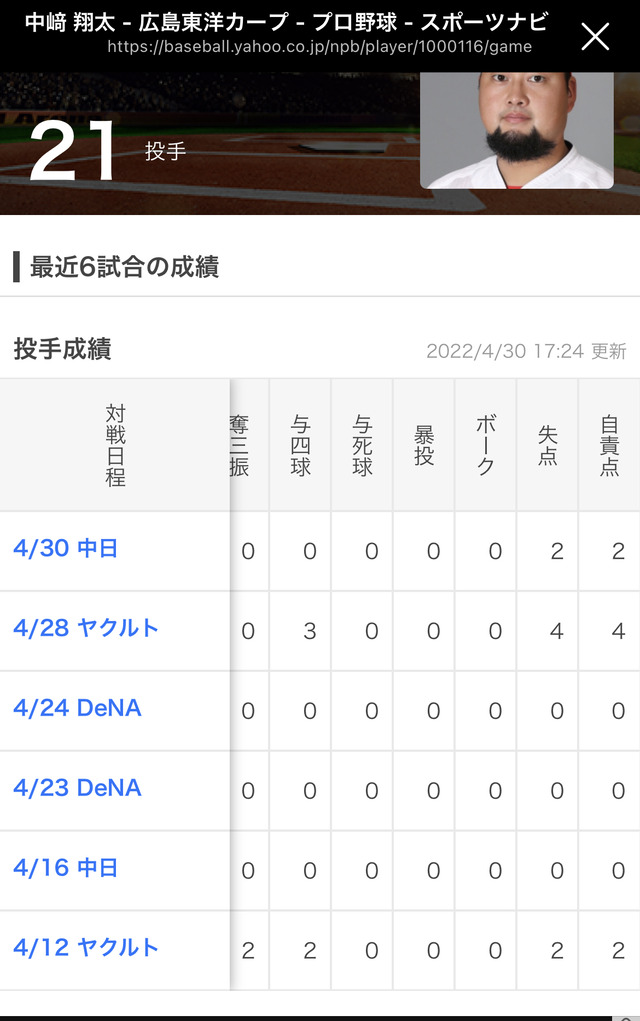The image size is (640, 1021).
Task: Tap the player portrait photo
Action: [517, 130]
